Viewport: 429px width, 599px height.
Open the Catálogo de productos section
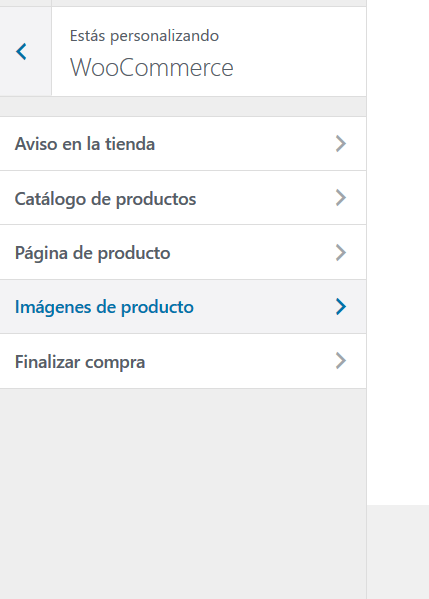tap(183, 198)
